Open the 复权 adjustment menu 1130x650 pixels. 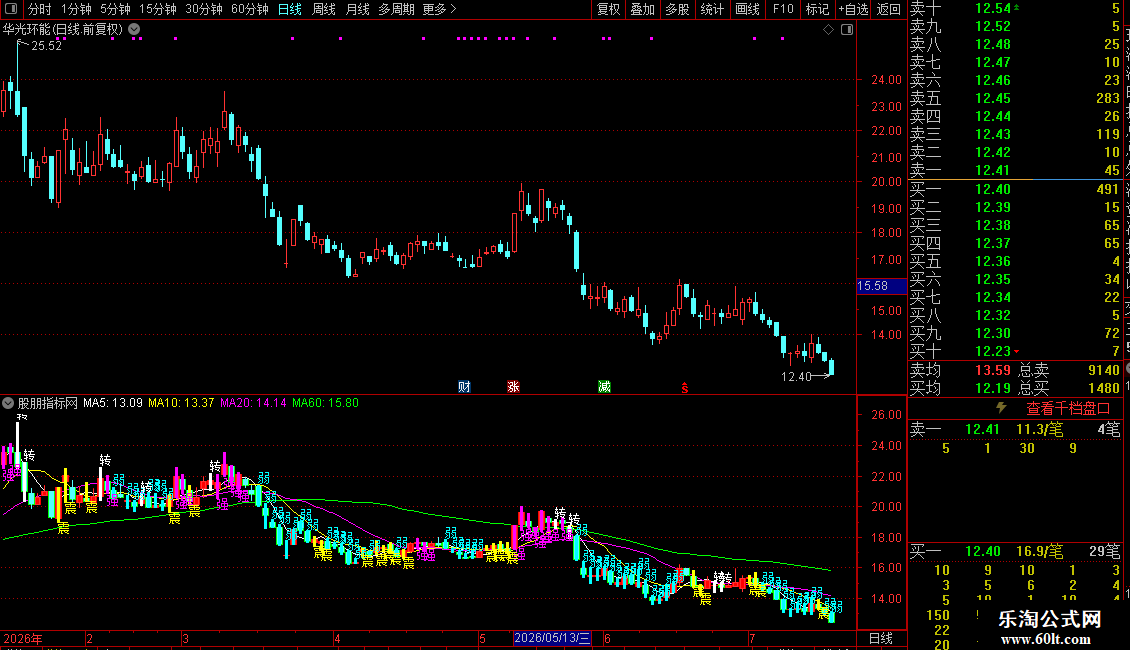click(608, 9)
